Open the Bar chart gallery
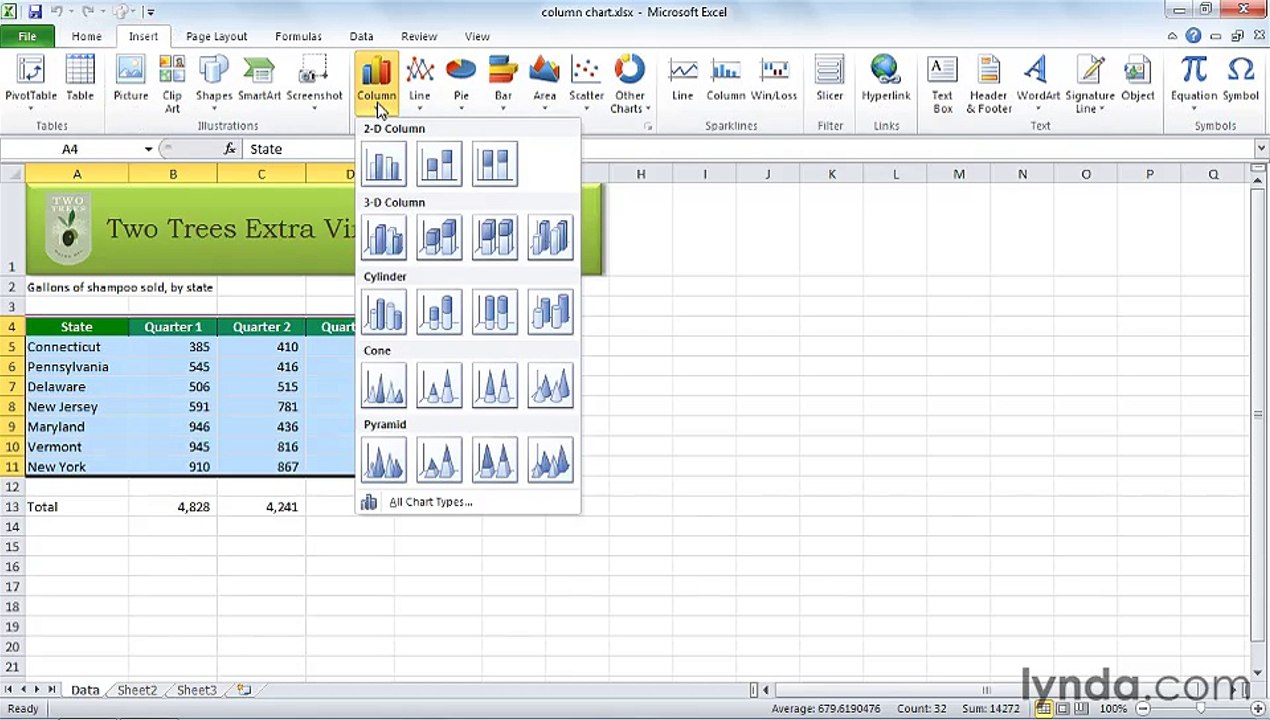This screenshot has width=1270, height=720. click(503, 83)
